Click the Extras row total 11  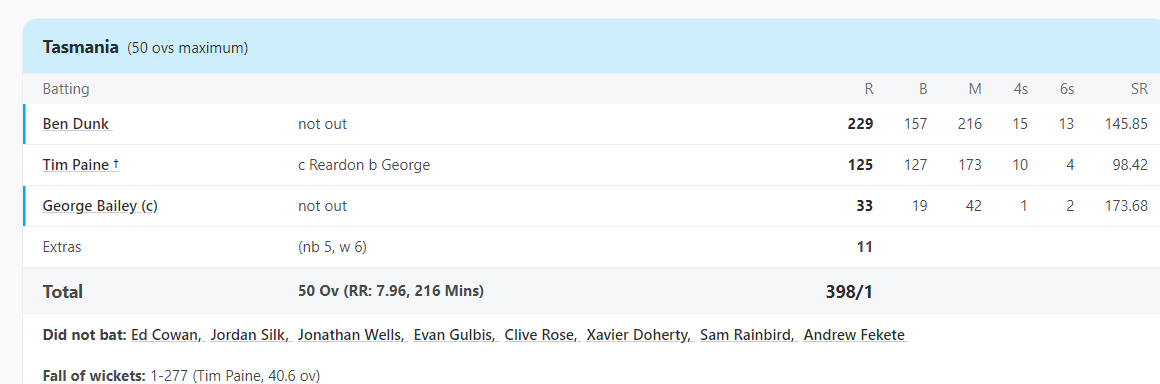coord(865,246)
